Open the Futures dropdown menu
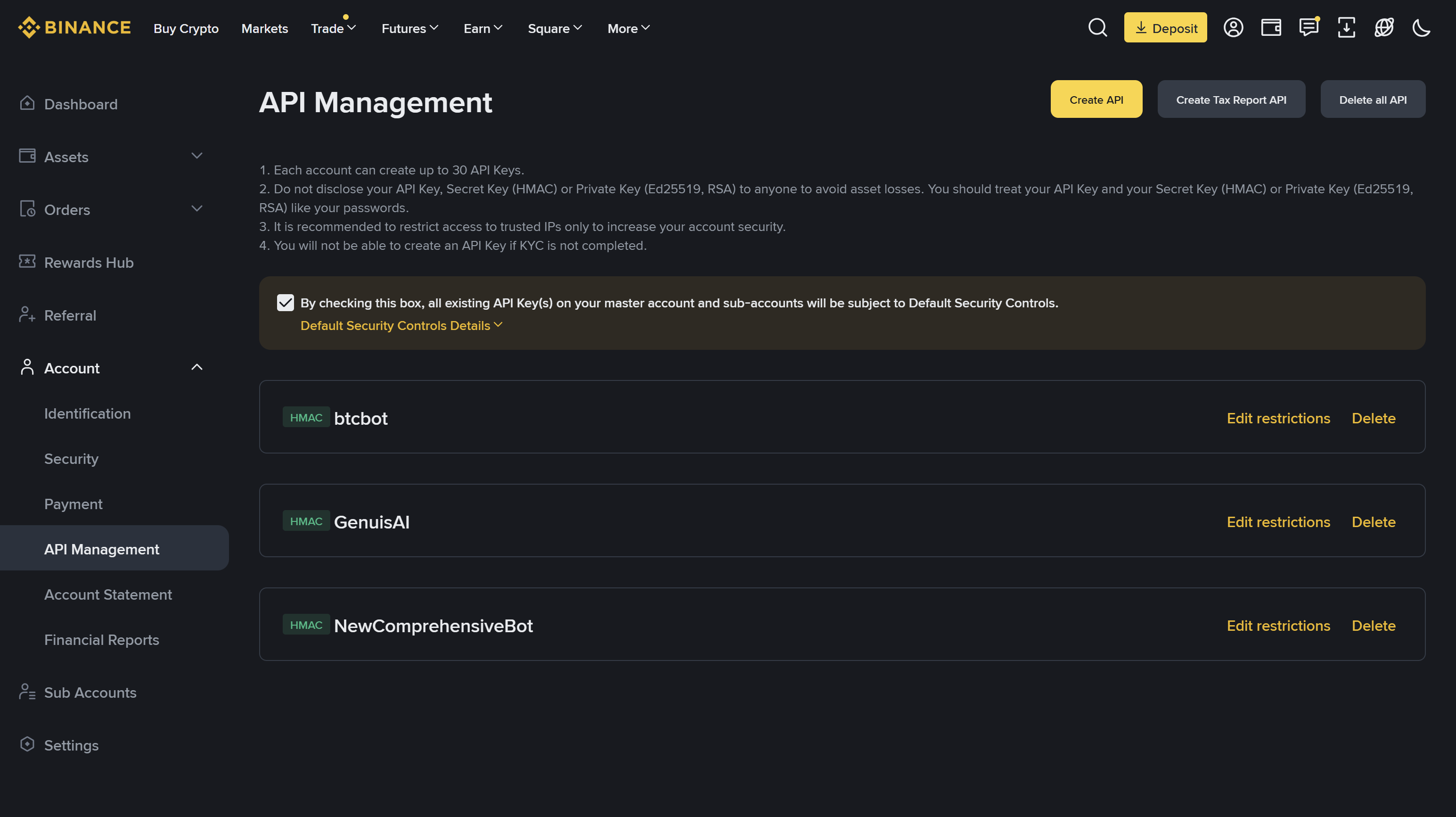The image size is (1456, 817). click(410, 28)
